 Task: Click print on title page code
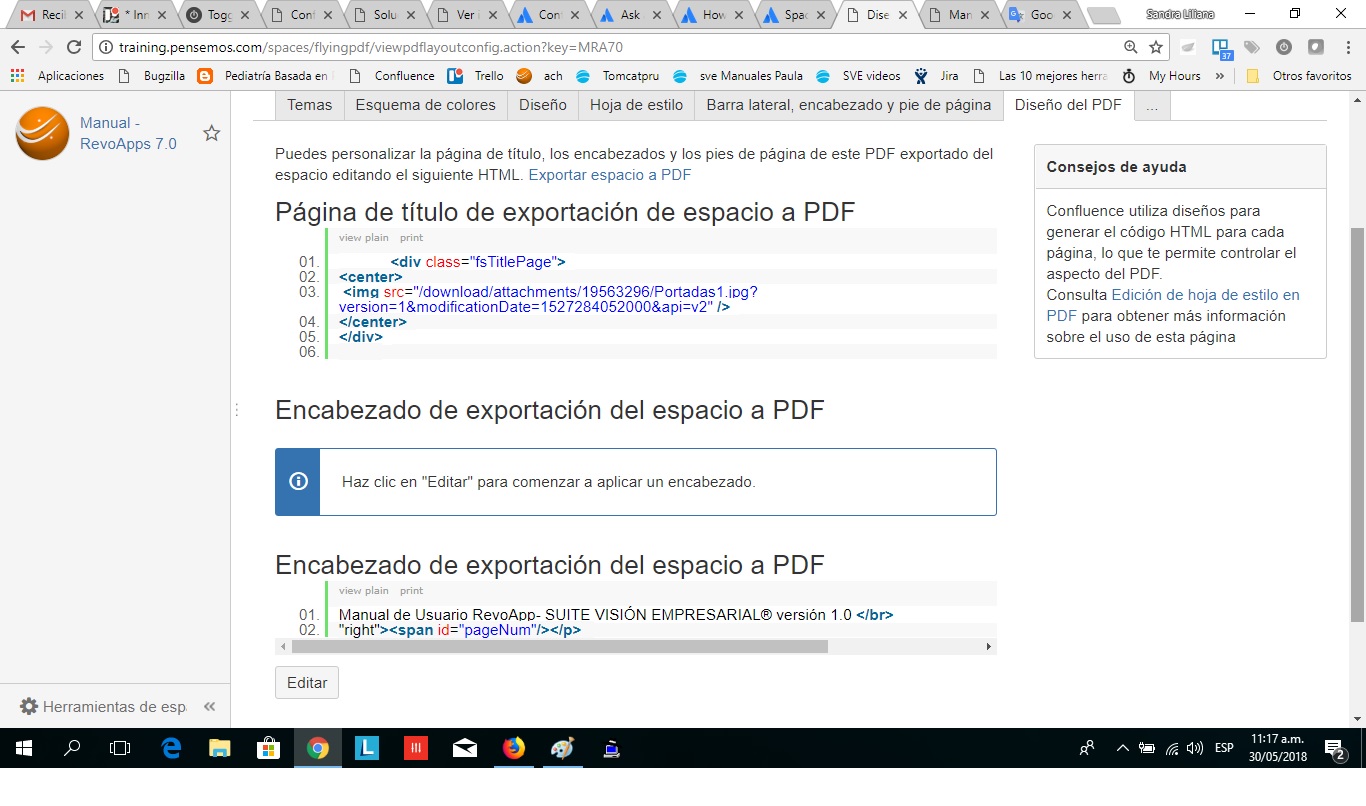coord(411,238)
